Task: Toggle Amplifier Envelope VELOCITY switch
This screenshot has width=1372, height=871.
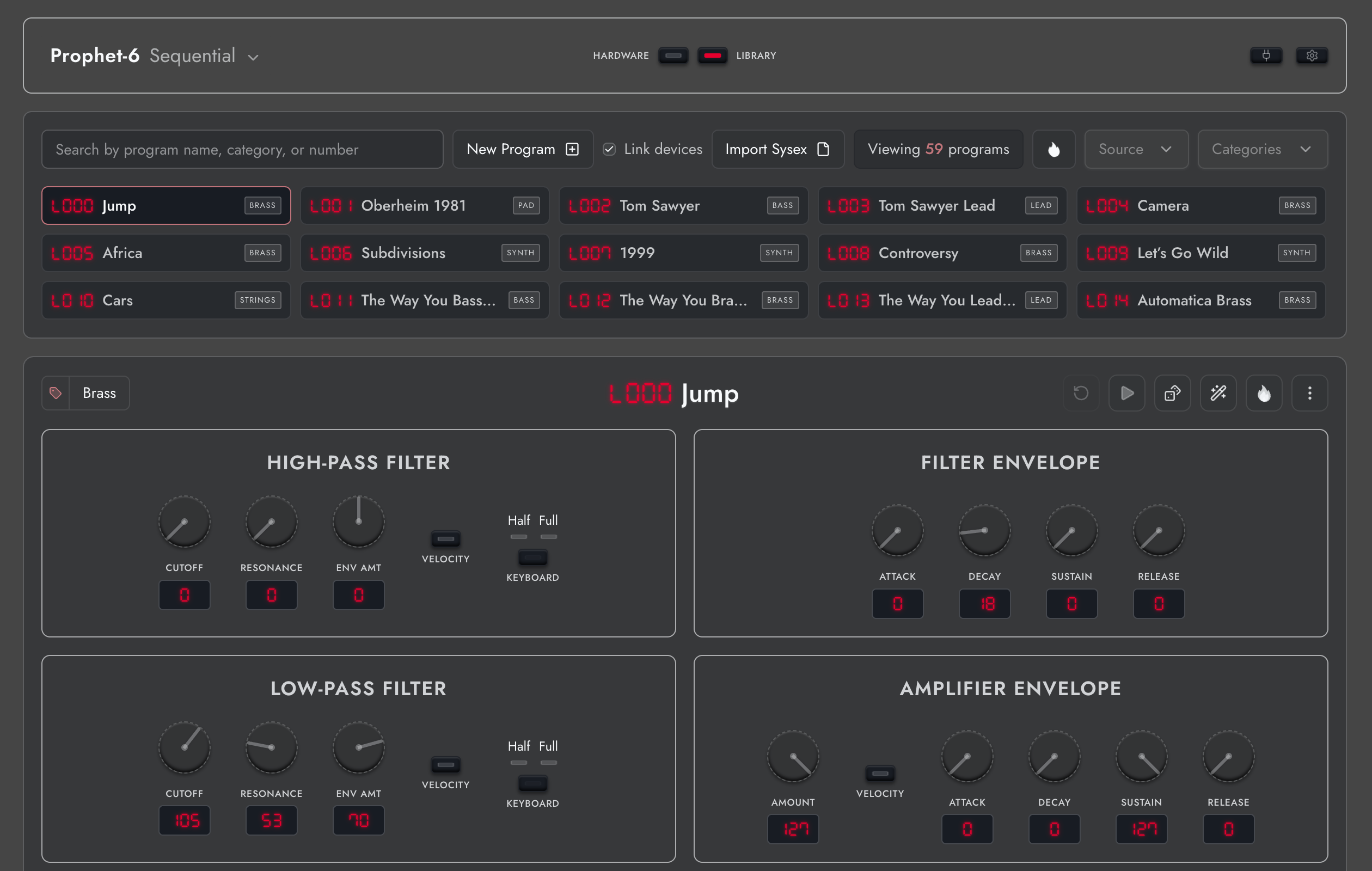Action: [x=880, y=773]
